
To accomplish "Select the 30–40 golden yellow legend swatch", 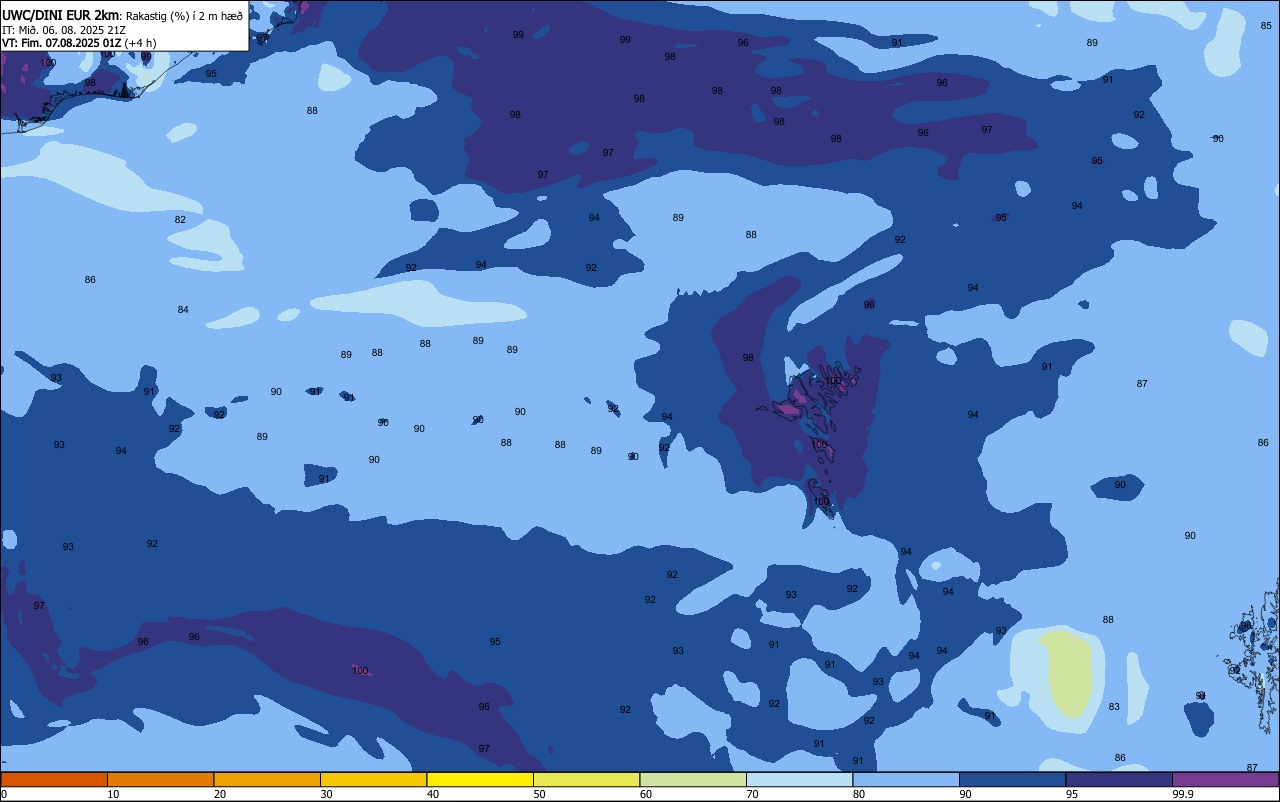I will tap(373, 779).
